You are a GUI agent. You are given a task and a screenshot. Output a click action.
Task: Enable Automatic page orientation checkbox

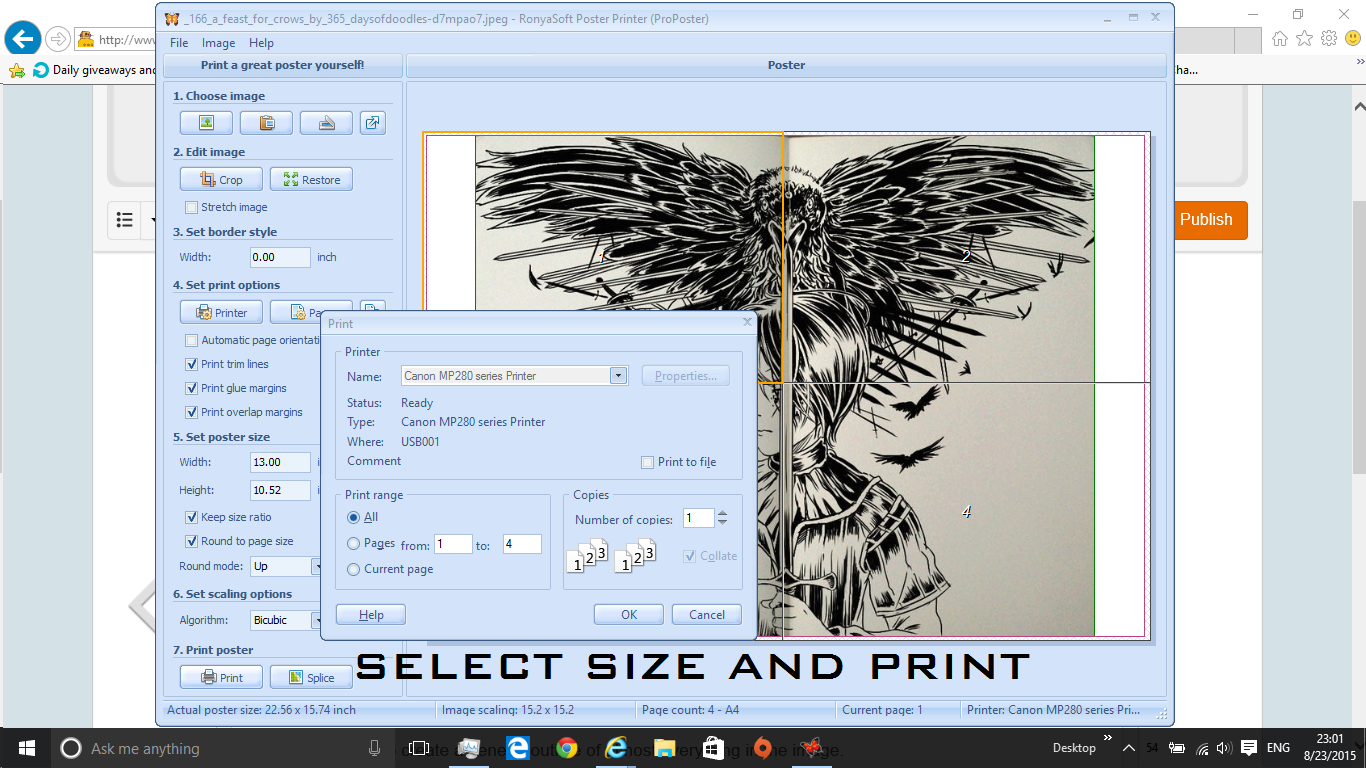coord(191,340)
